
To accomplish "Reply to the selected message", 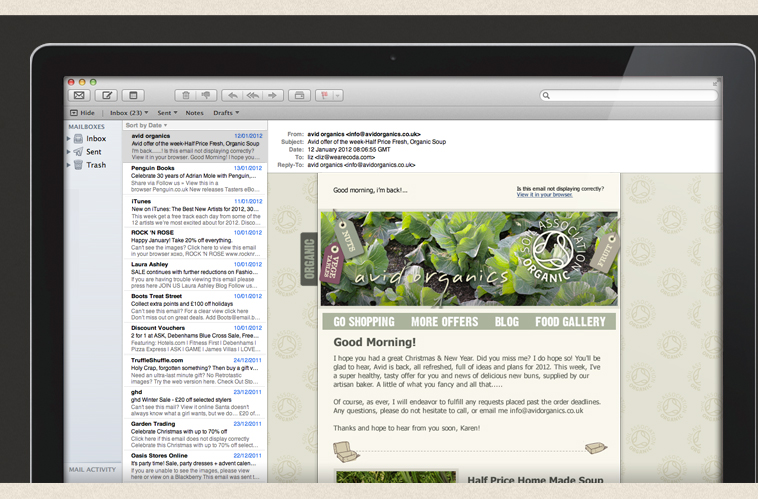I will click(233, 95).
